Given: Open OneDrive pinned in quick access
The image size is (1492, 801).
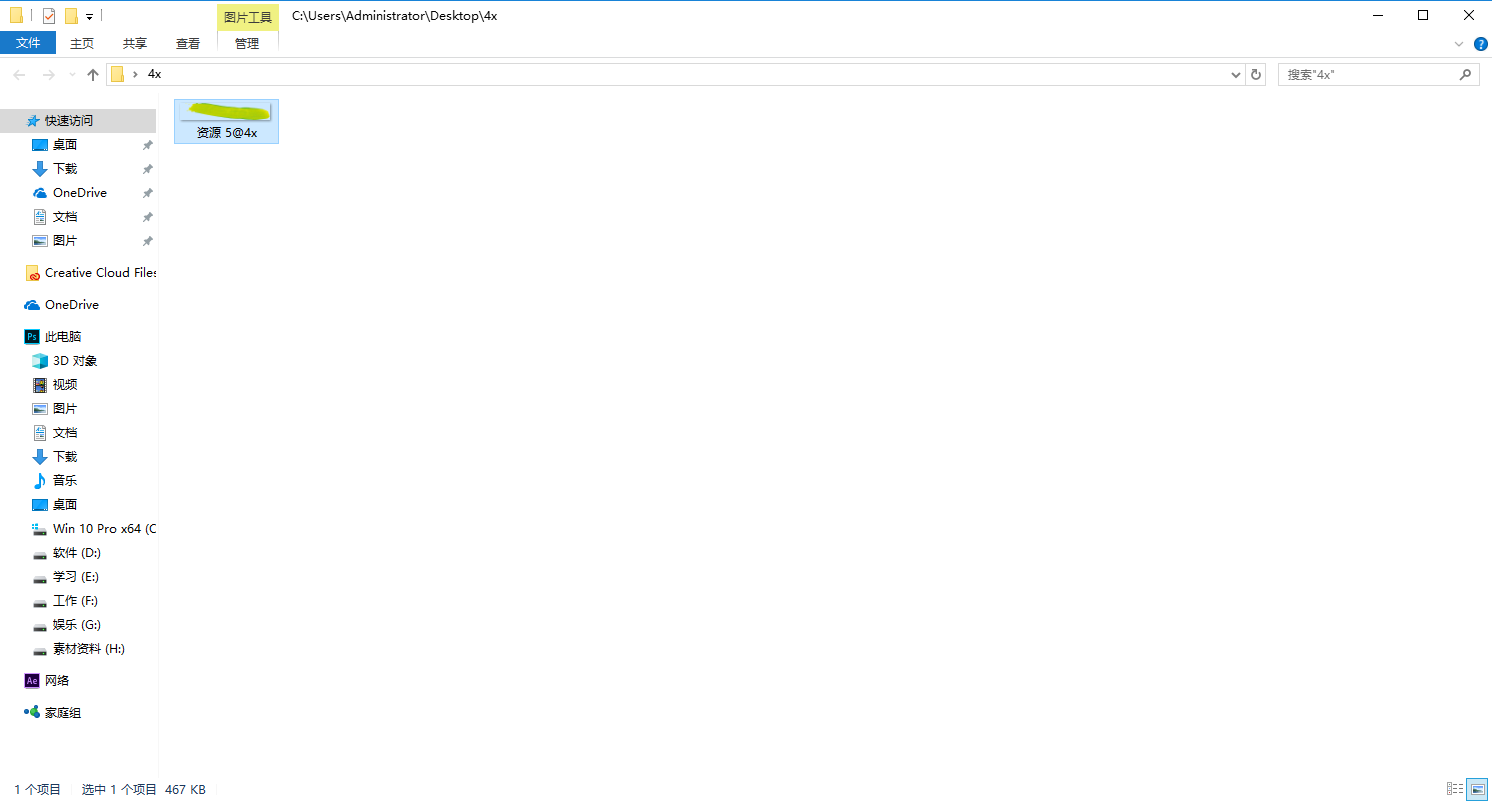Looking at the screenshot, I should [x=78, y=192].
